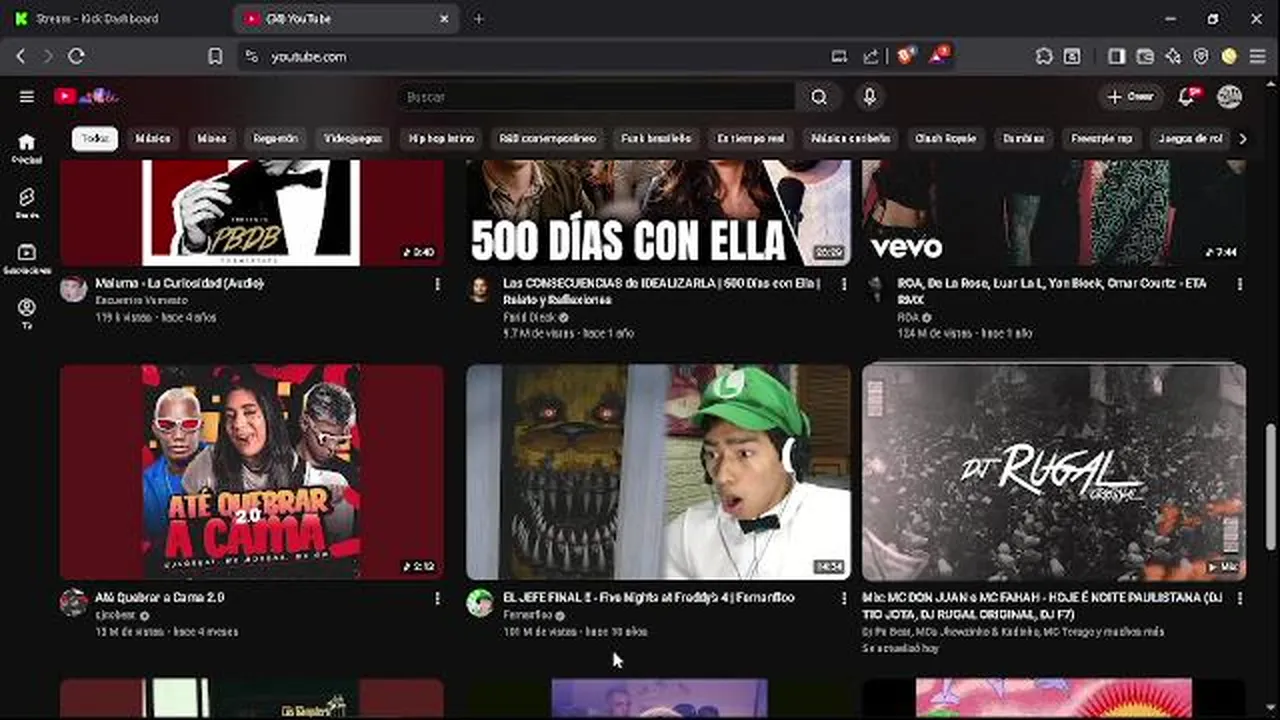
Task: Filter by Música caribeña
Action: 851,139
